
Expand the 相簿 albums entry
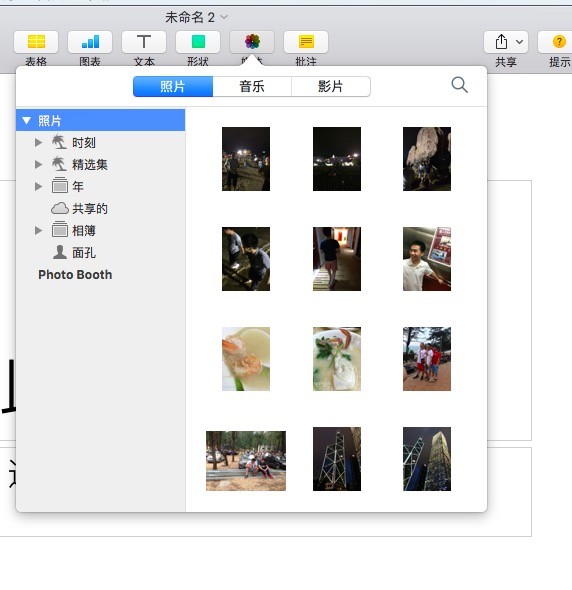[38, 230]
